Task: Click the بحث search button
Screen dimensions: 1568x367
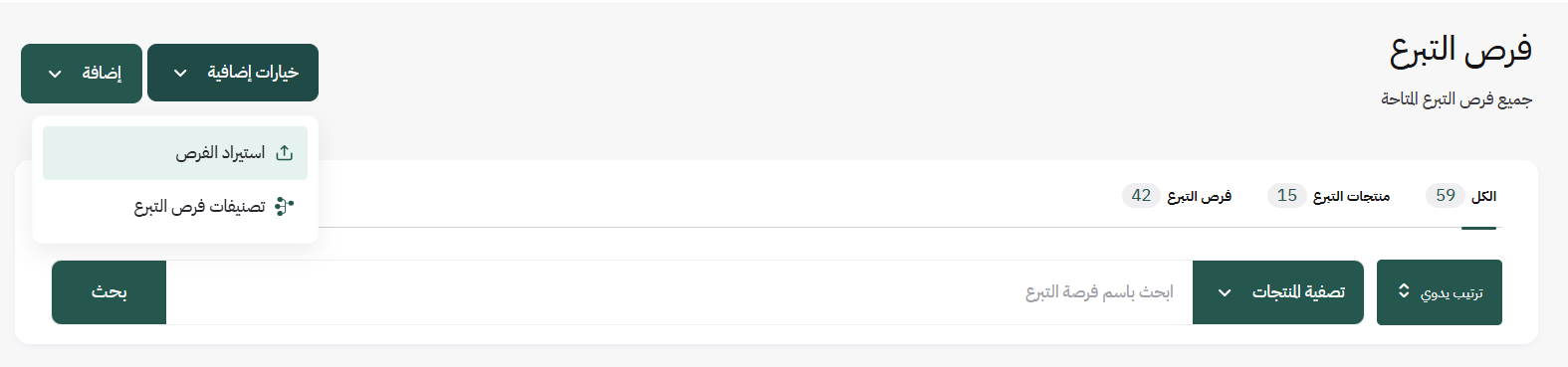Action: tap(110, 292)
